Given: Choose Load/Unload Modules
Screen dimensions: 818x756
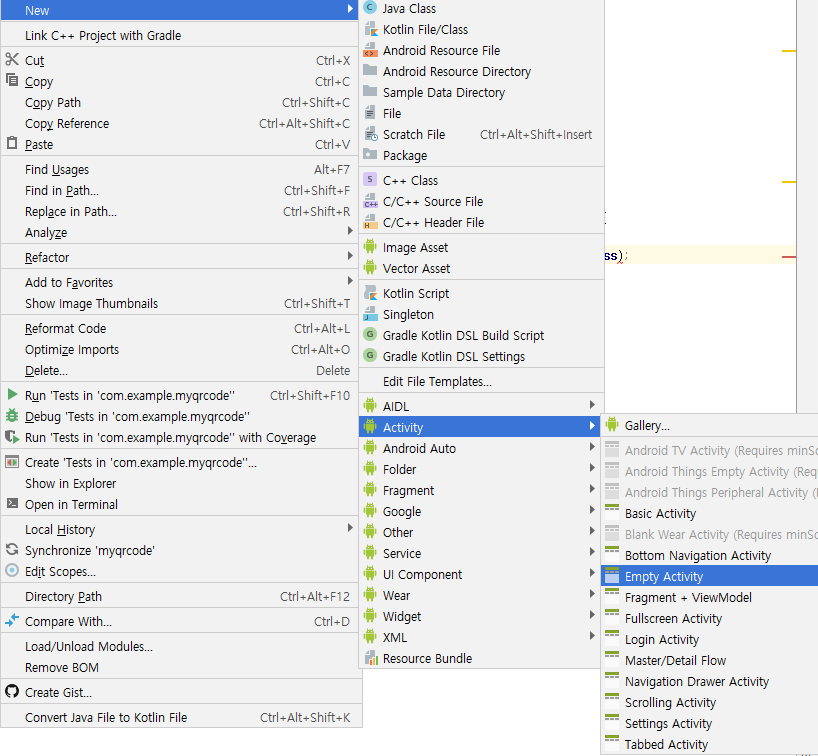Looking at the screenshot, I should 179,646.
